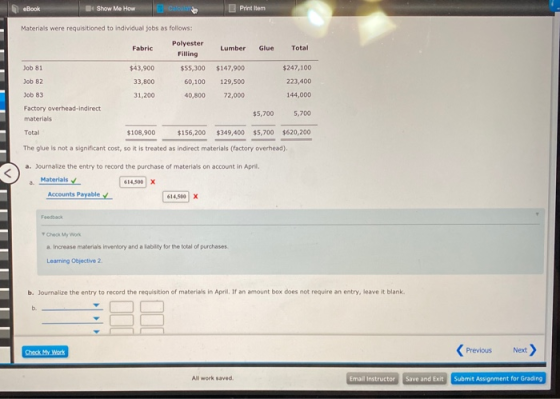Collapse the Feedback panel arrow
Screen dimensions: 560x399
[x=537, y=214]
